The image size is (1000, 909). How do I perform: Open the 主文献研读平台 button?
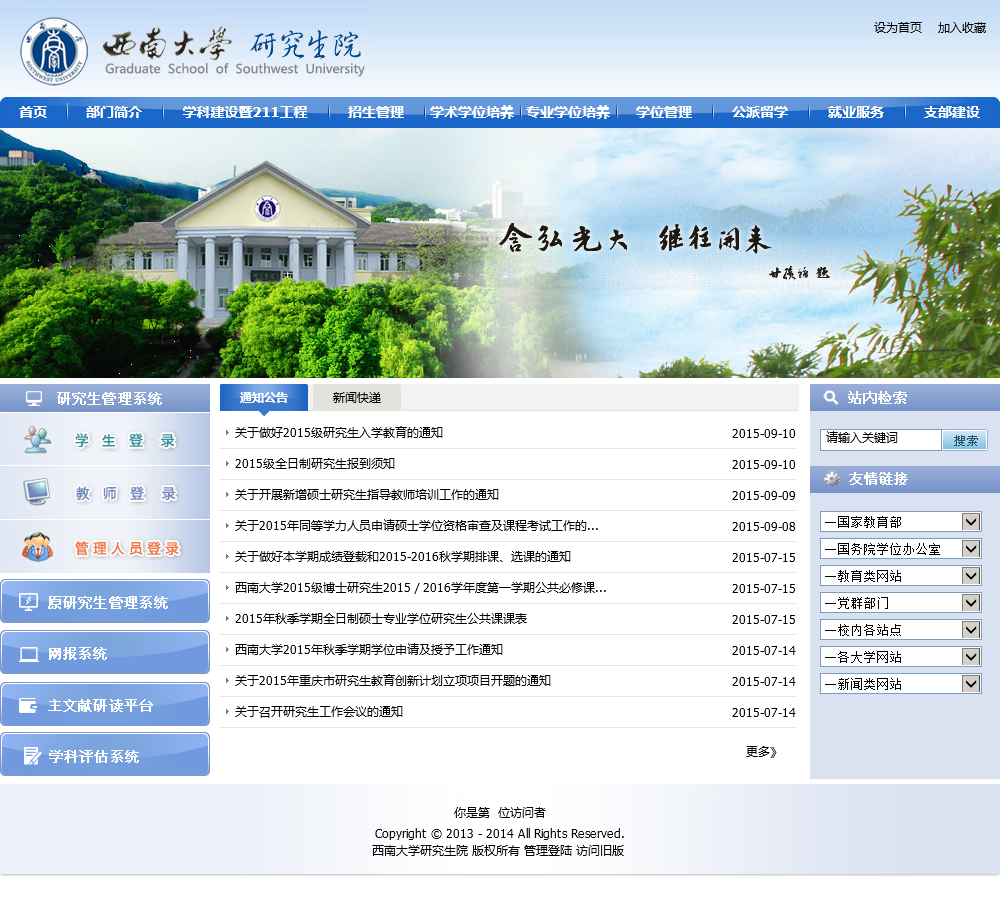tap(105, 704)
